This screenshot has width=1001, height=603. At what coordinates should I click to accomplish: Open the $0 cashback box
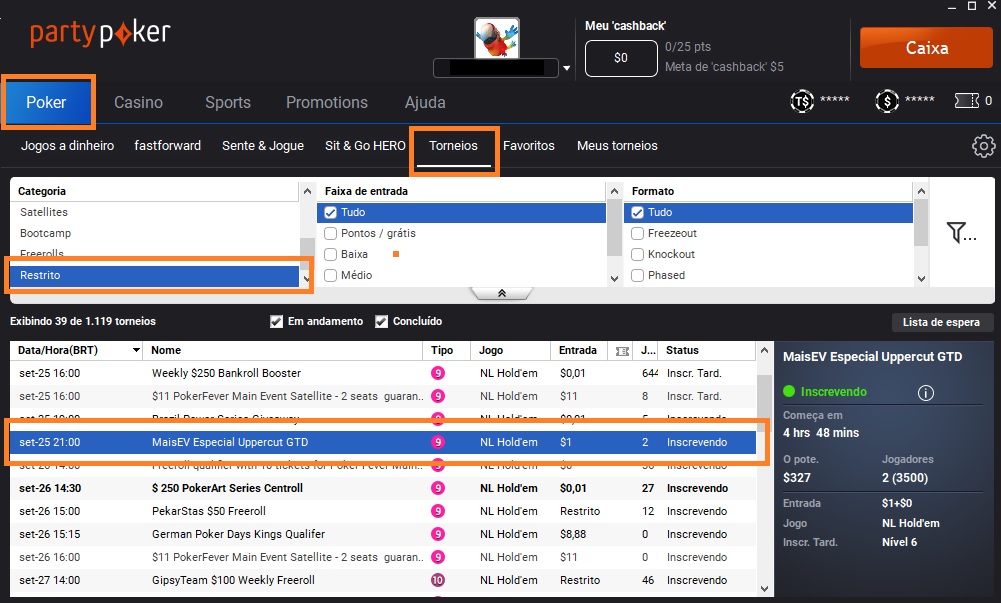pyautogui.click(x=621, y=58)
